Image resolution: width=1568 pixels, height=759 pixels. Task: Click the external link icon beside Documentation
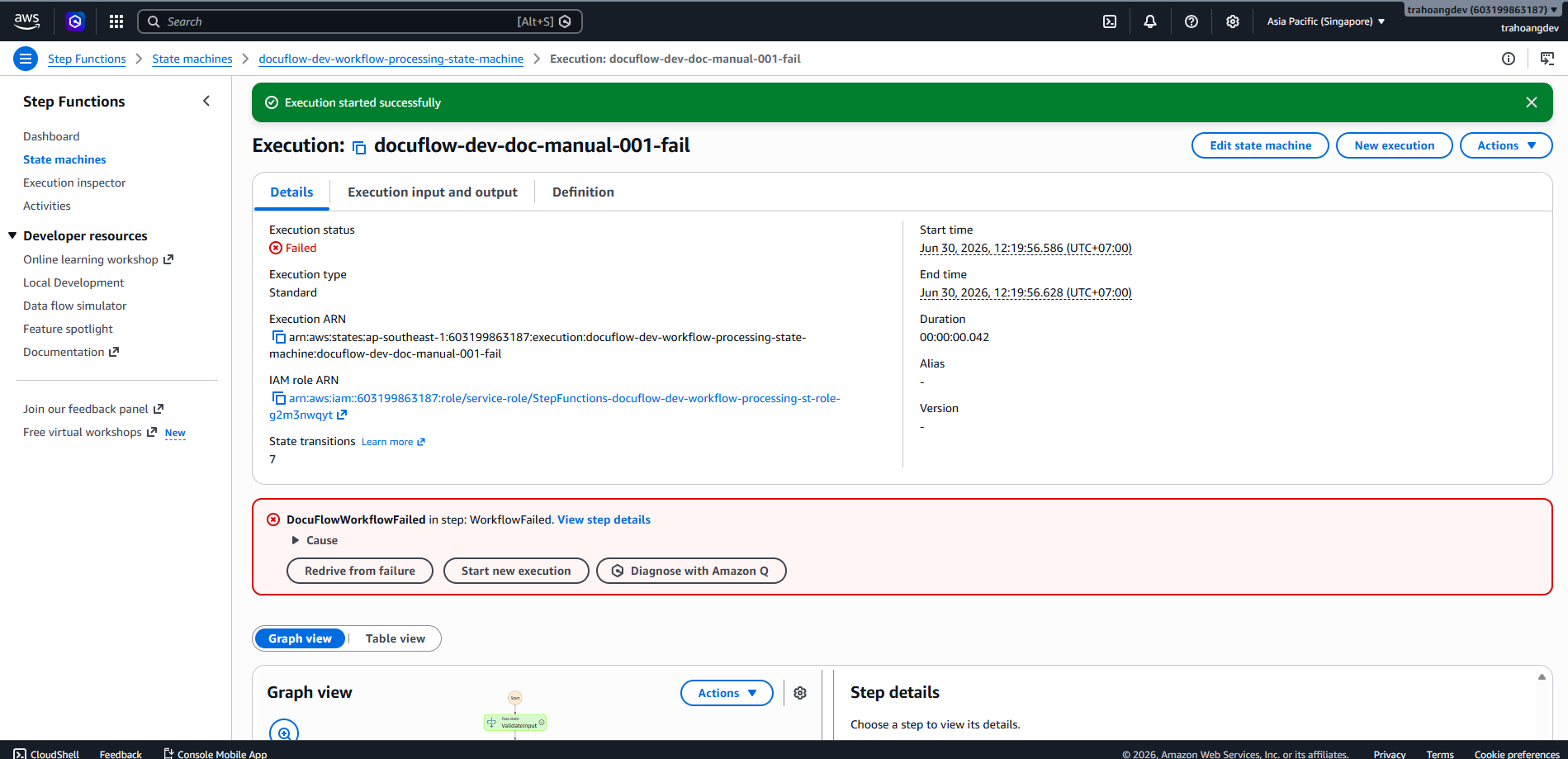[x=114, y=352]
